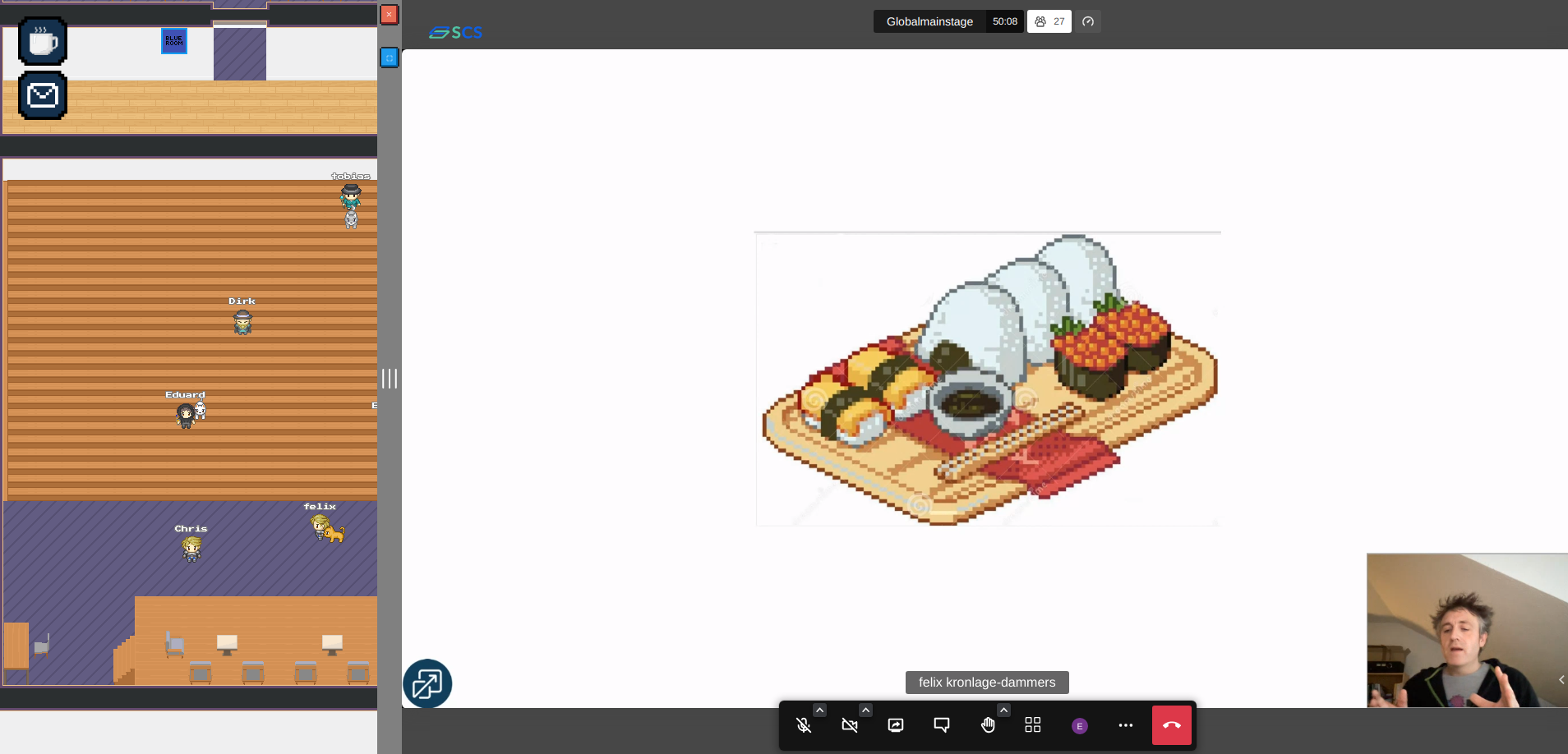Open participants list showing 27

tap(1049, 21)
